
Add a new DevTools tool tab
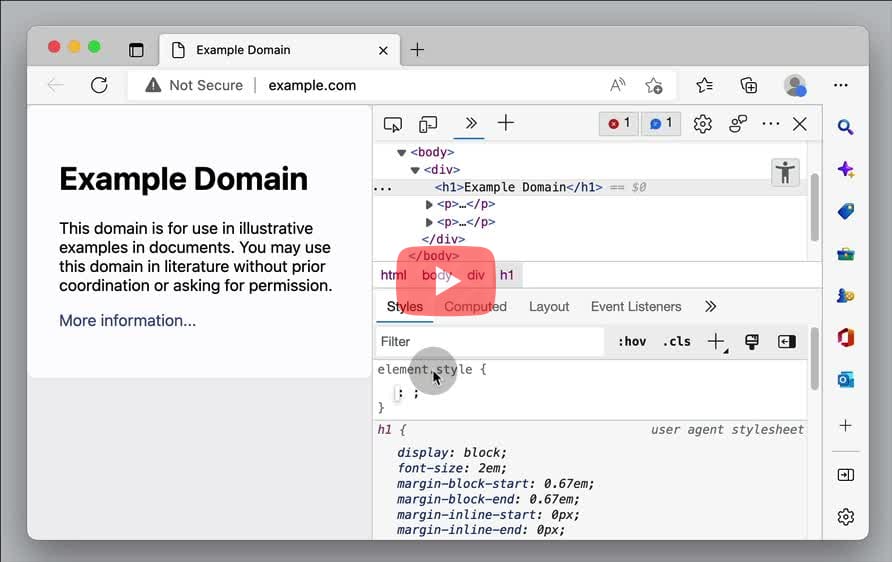coord(505,123)
